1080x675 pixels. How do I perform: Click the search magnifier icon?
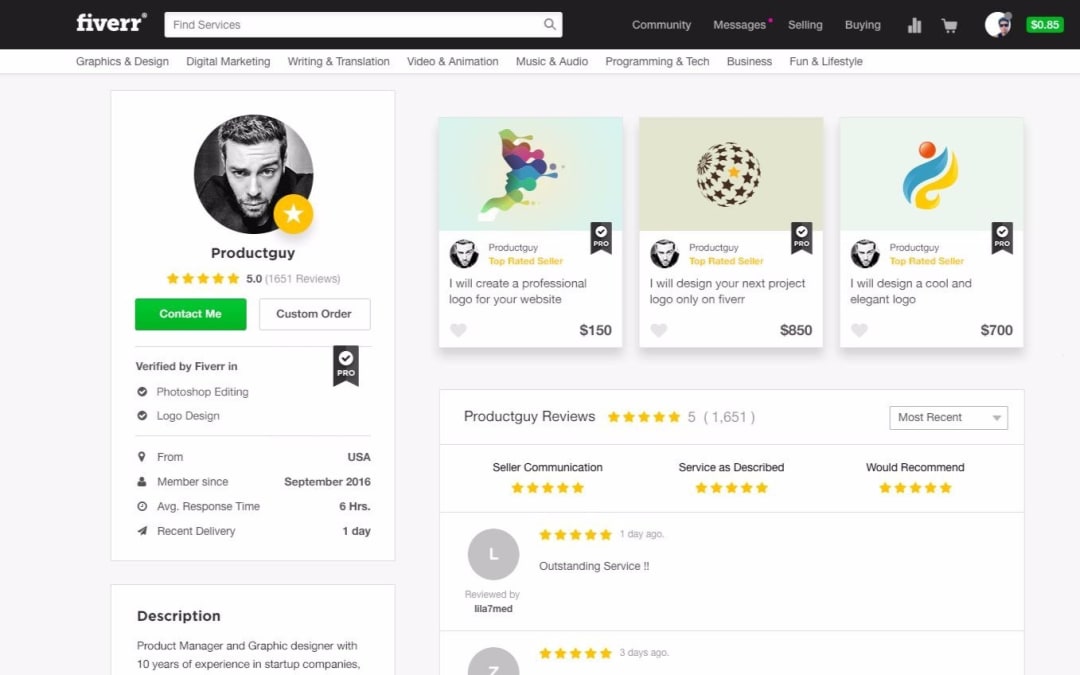pos(549,24)
